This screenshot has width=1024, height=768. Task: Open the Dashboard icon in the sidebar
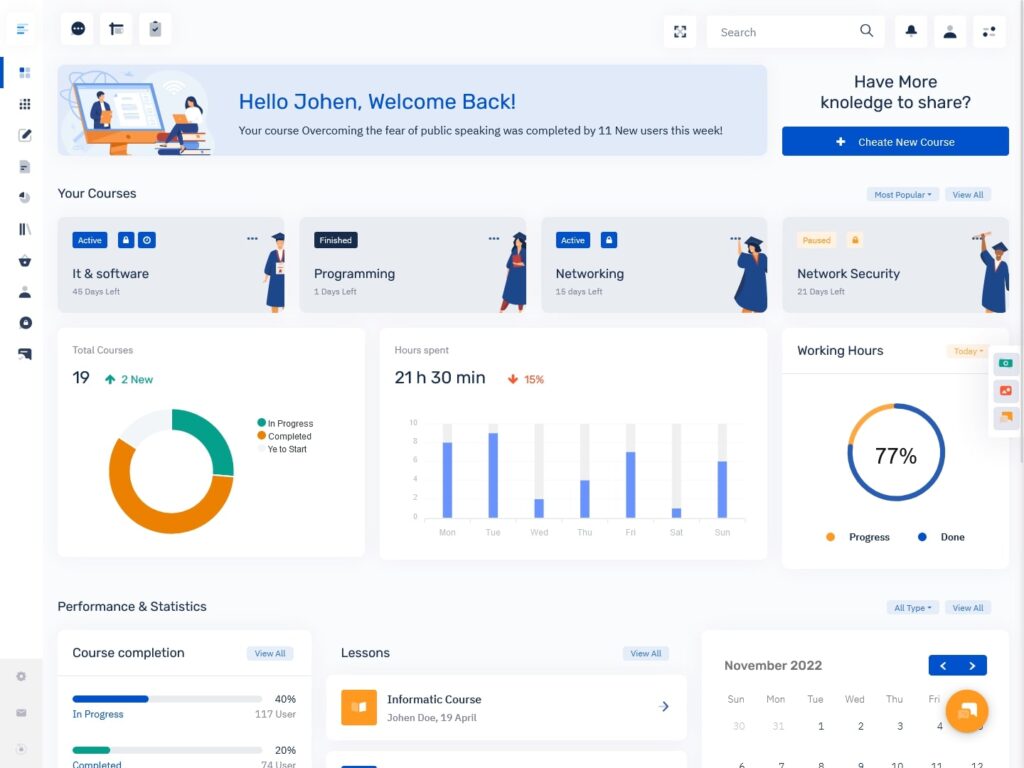tap(23, 72)
